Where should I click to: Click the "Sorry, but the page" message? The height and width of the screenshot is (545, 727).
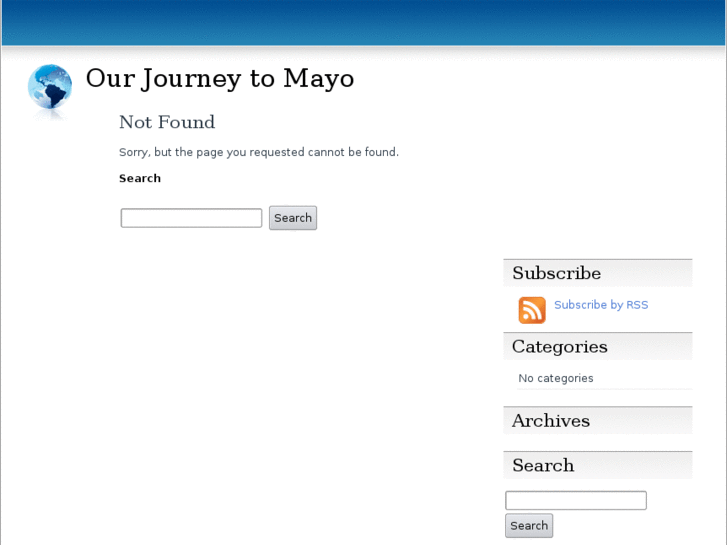tap(259, 152)
